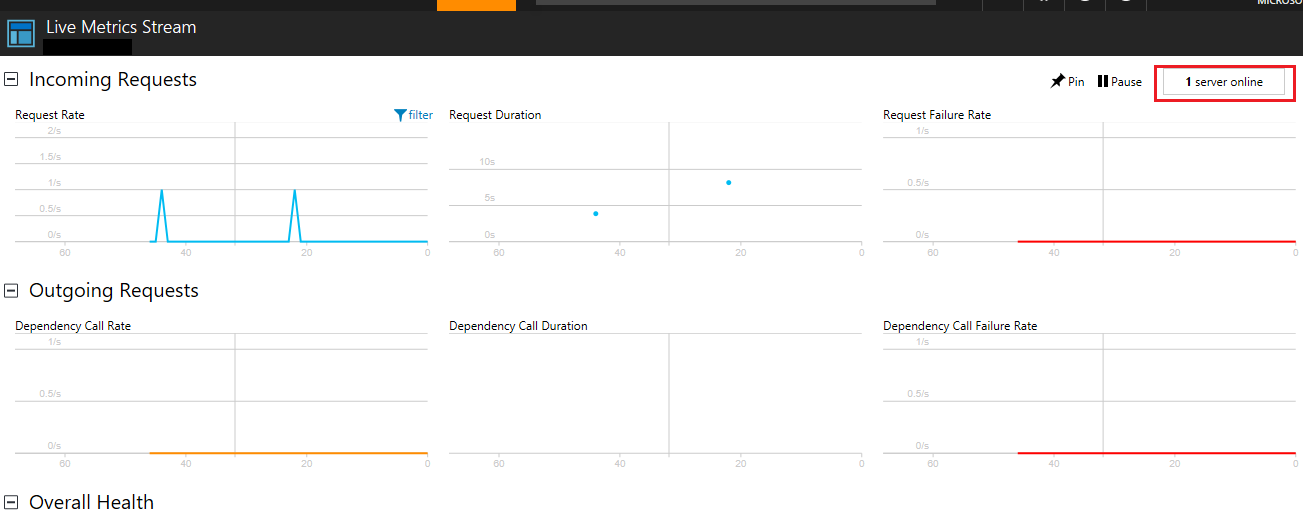Click the Outgoing Requests heading
Screen dimensions: 1305x513
114,290
